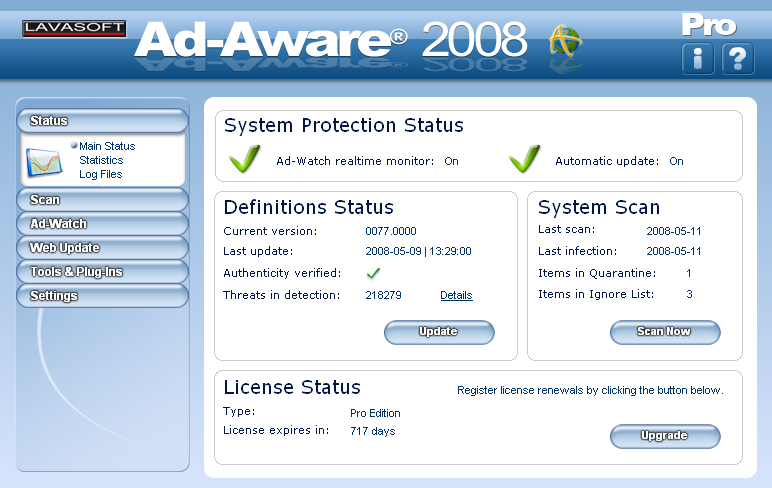The height and width of the screenshot is (488, 772).
Task: Click the statistics chart icon in Status panel
Action: coord(44,162)
